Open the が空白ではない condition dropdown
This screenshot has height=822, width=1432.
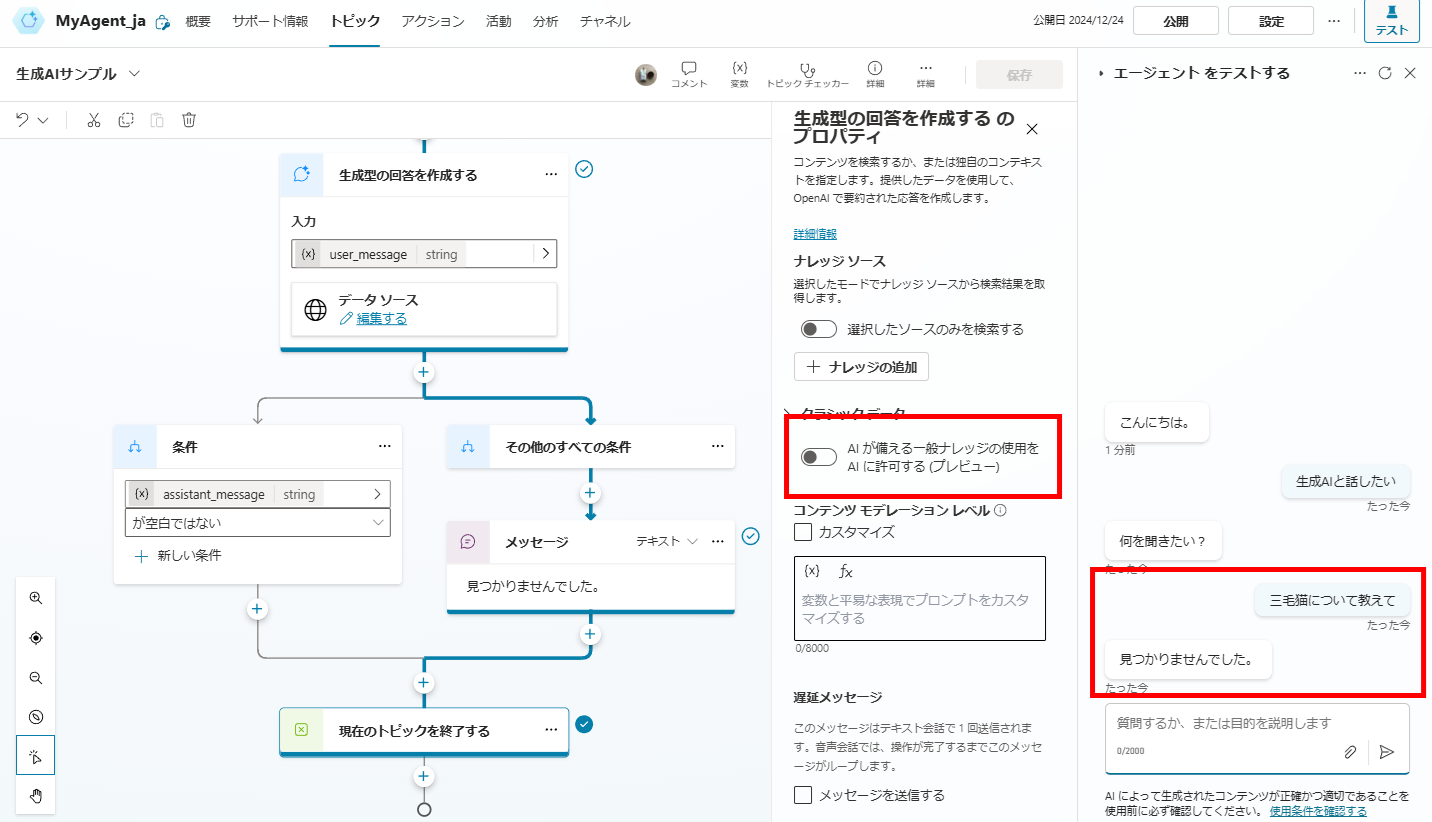(257, 522)
